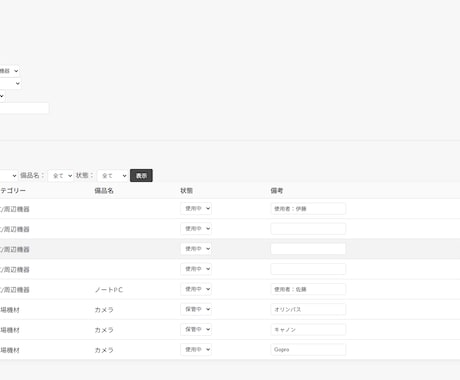
Task: Open the top form dropdown showing 機器
Action: [9, 71]
